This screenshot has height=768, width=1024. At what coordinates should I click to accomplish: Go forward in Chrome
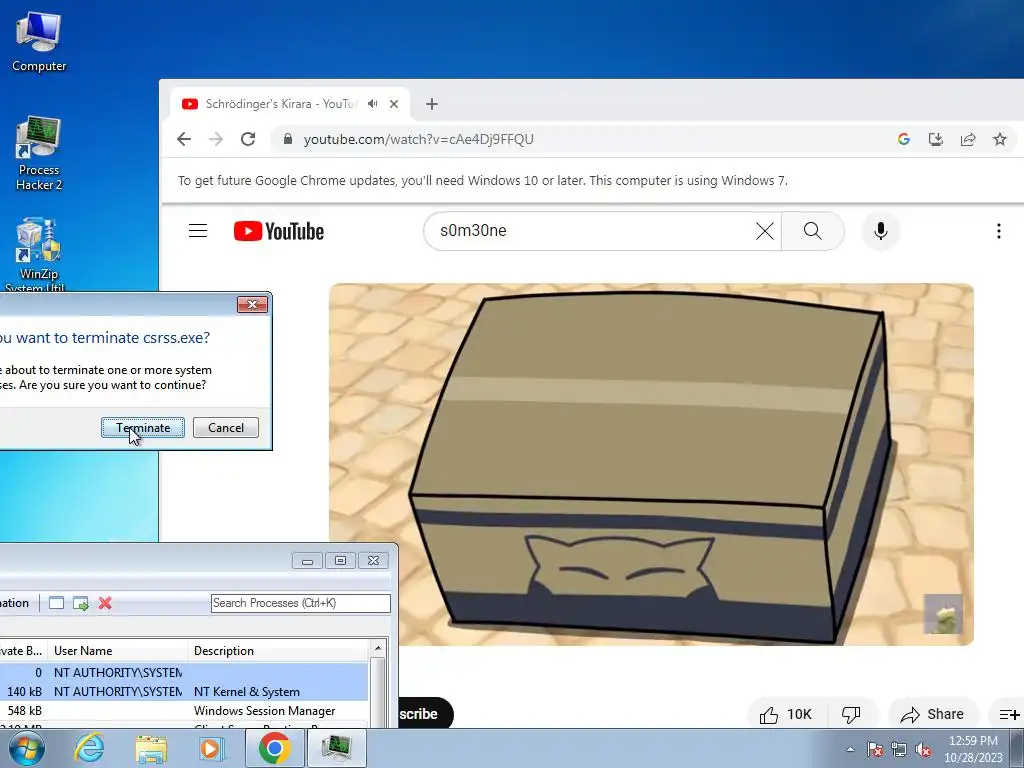[x=216, y=139]
